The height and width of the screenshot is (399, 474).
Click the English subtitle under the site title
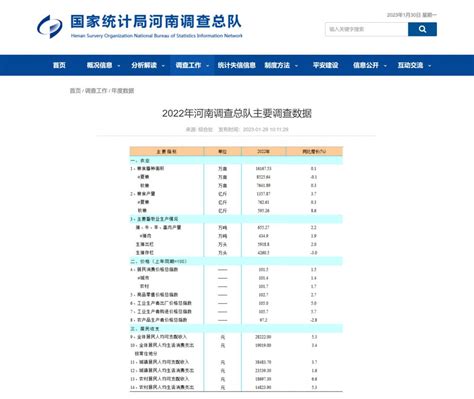point(157,36)
